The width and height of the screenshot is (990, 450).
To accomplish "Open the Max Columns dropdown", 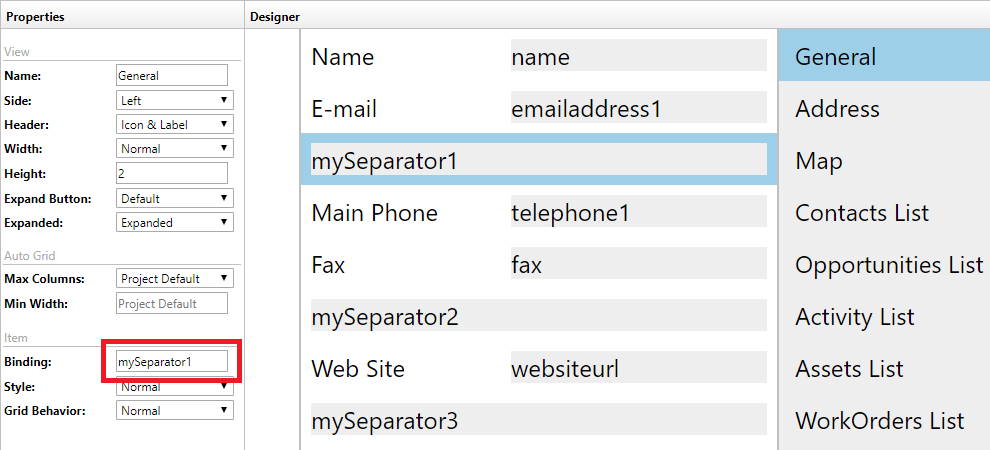I will [175, 278].
